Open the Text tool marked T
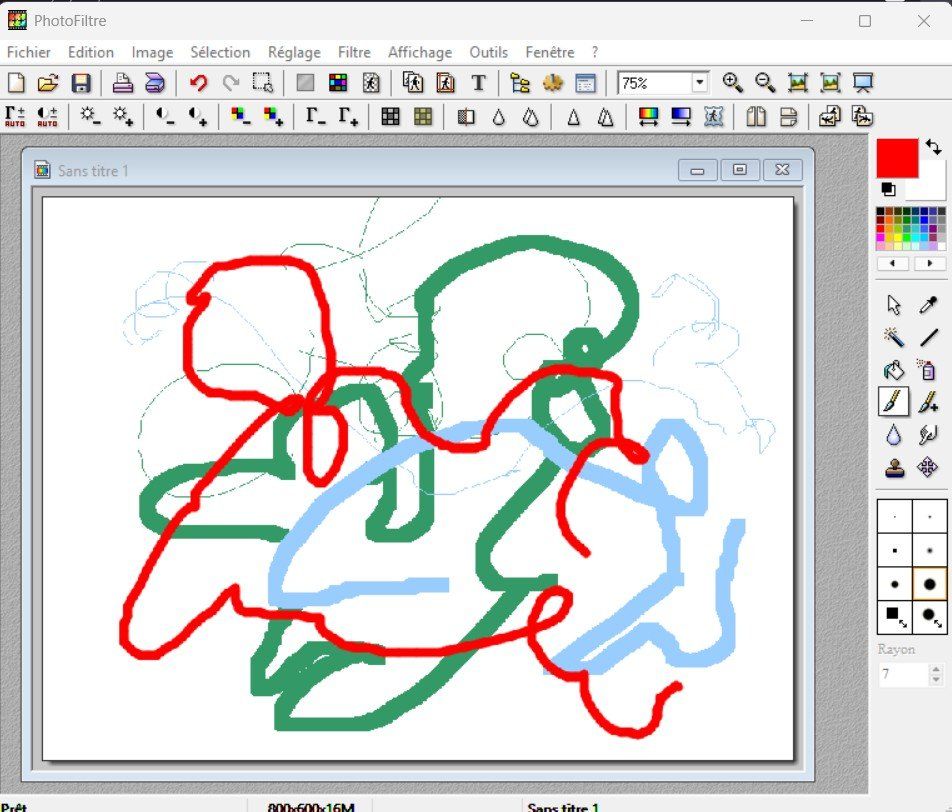Image resolution: width=952 pixels, height=812 pixels. (478, 83)
